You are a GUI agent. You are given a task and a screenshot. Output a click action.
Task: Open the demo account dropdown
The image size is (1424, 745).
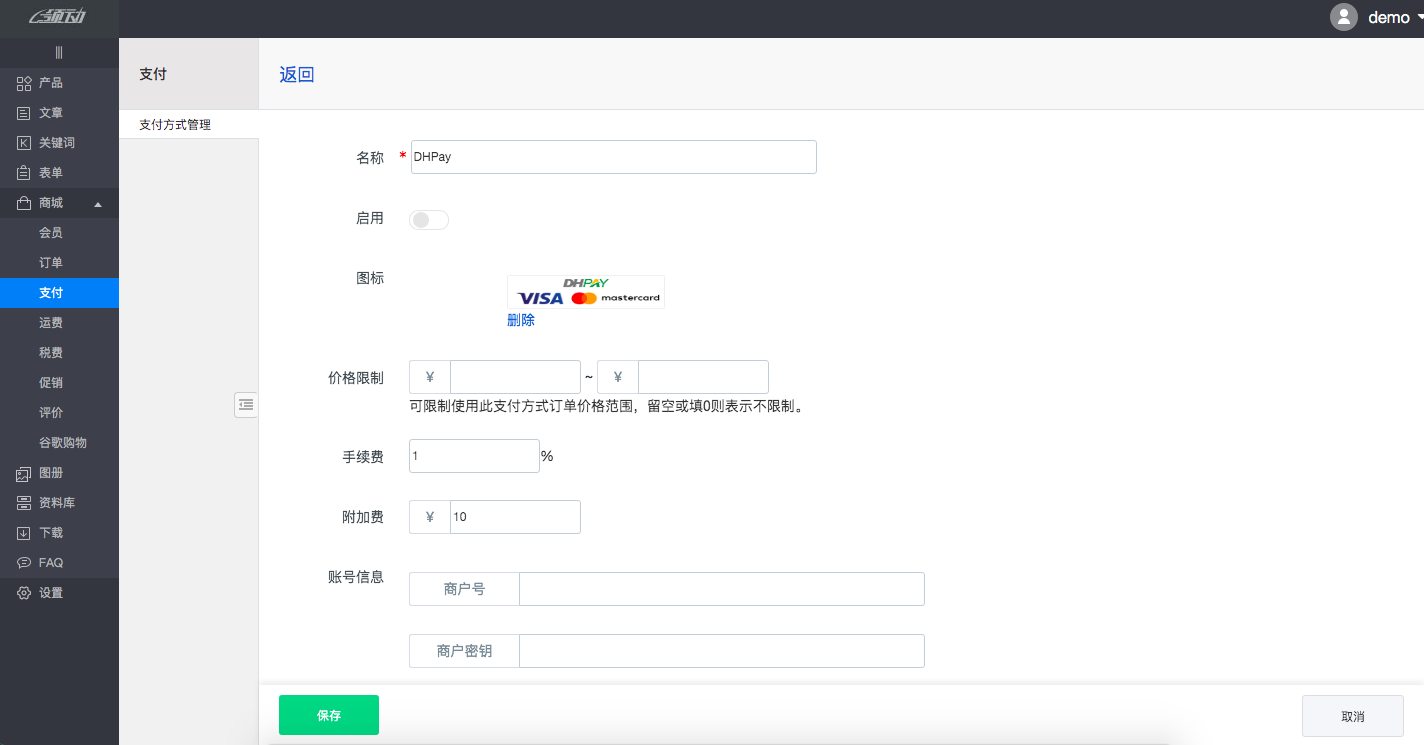(1390, 17)
